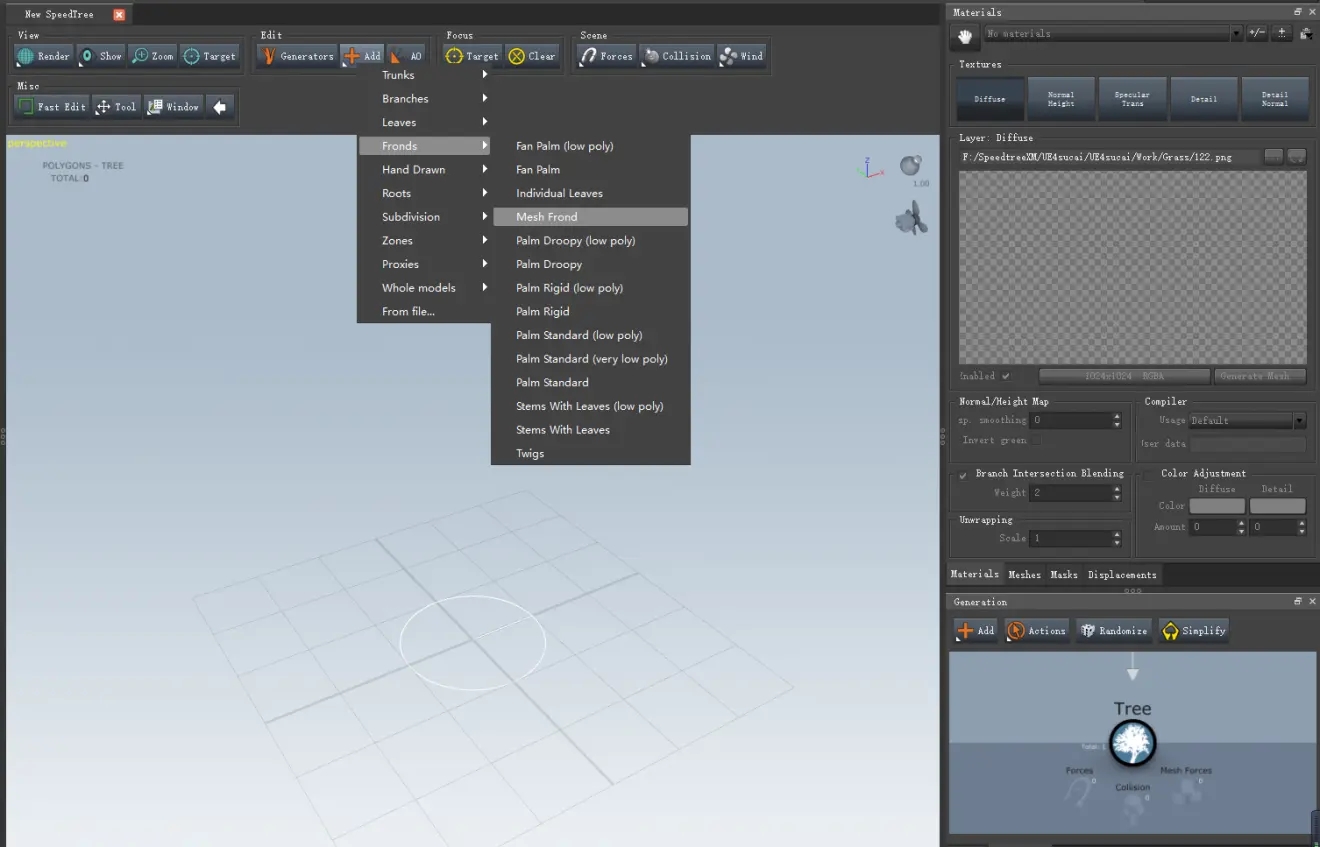Expand the Whole models submenu
1320x847 pixels.
click(x=425, y=288)
